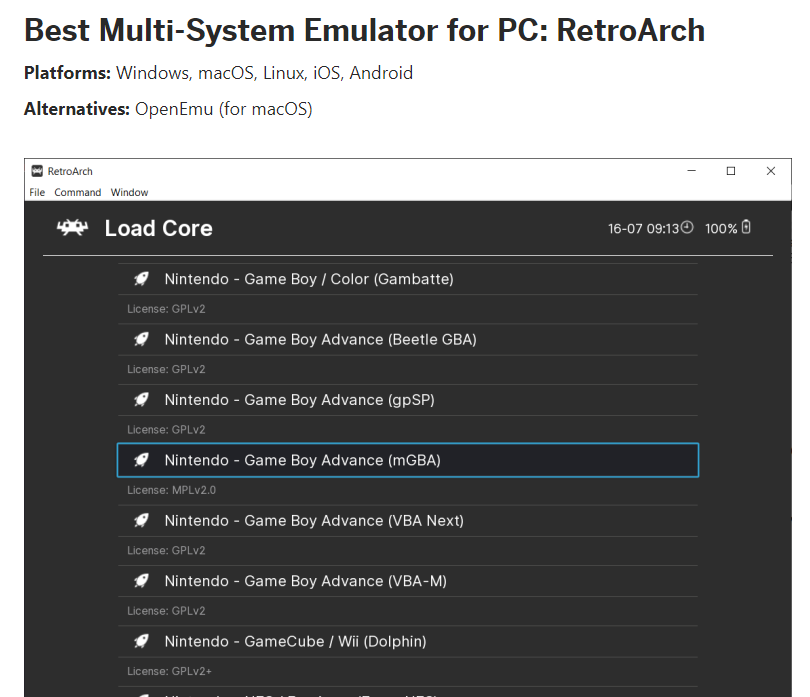The width and height of the screenshot is (810, 697).
Task: Load the Game Boy Advance (mGBA) core
Action: 408,460
